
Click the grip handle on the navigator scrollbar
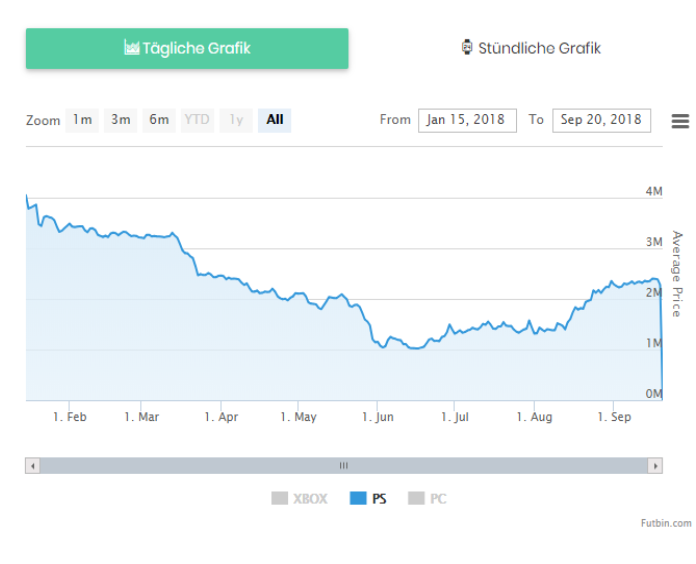click(344, 466)
